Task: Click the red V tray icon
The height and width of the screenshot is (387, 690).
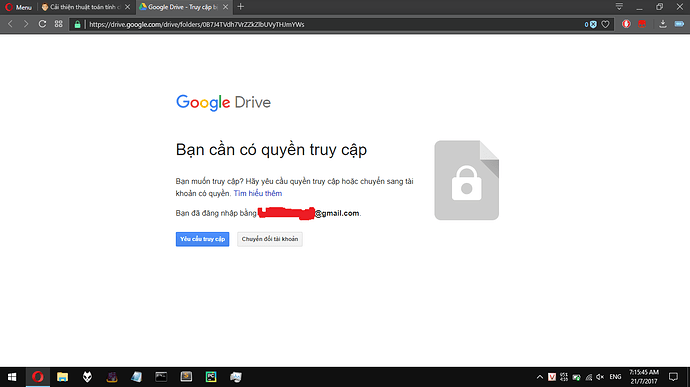Action: click(x=552, y=377)
